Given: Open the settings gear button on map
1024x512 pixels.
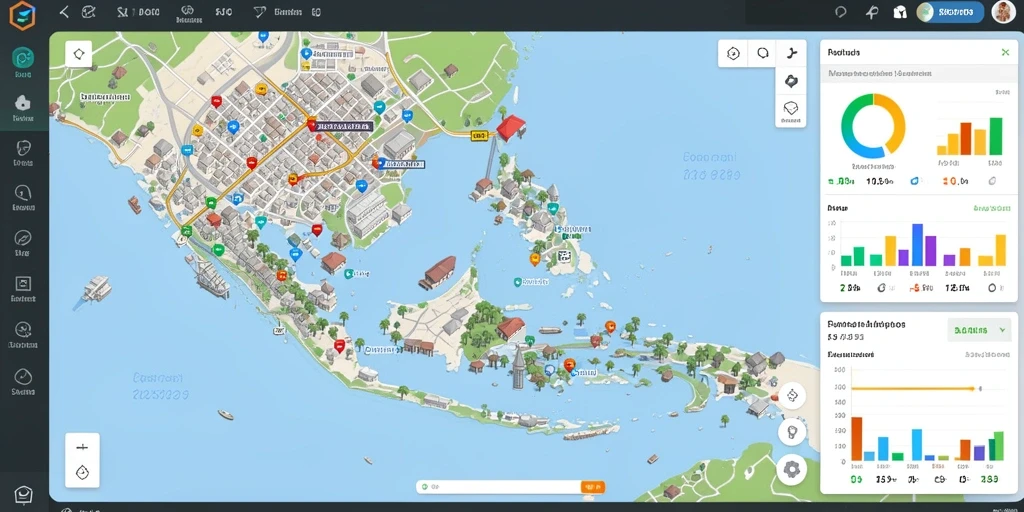Looking at the screenshot, I should coord(792,468).
